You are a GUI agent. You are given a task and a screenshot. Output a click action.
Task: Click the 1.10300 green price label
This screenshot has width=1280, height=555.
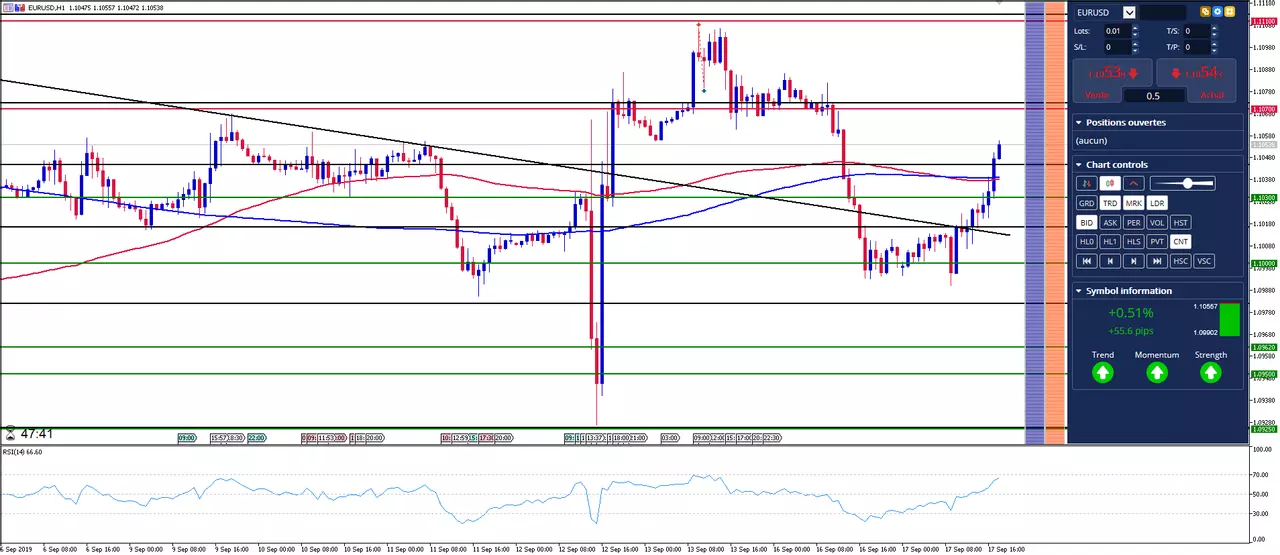1263,198
